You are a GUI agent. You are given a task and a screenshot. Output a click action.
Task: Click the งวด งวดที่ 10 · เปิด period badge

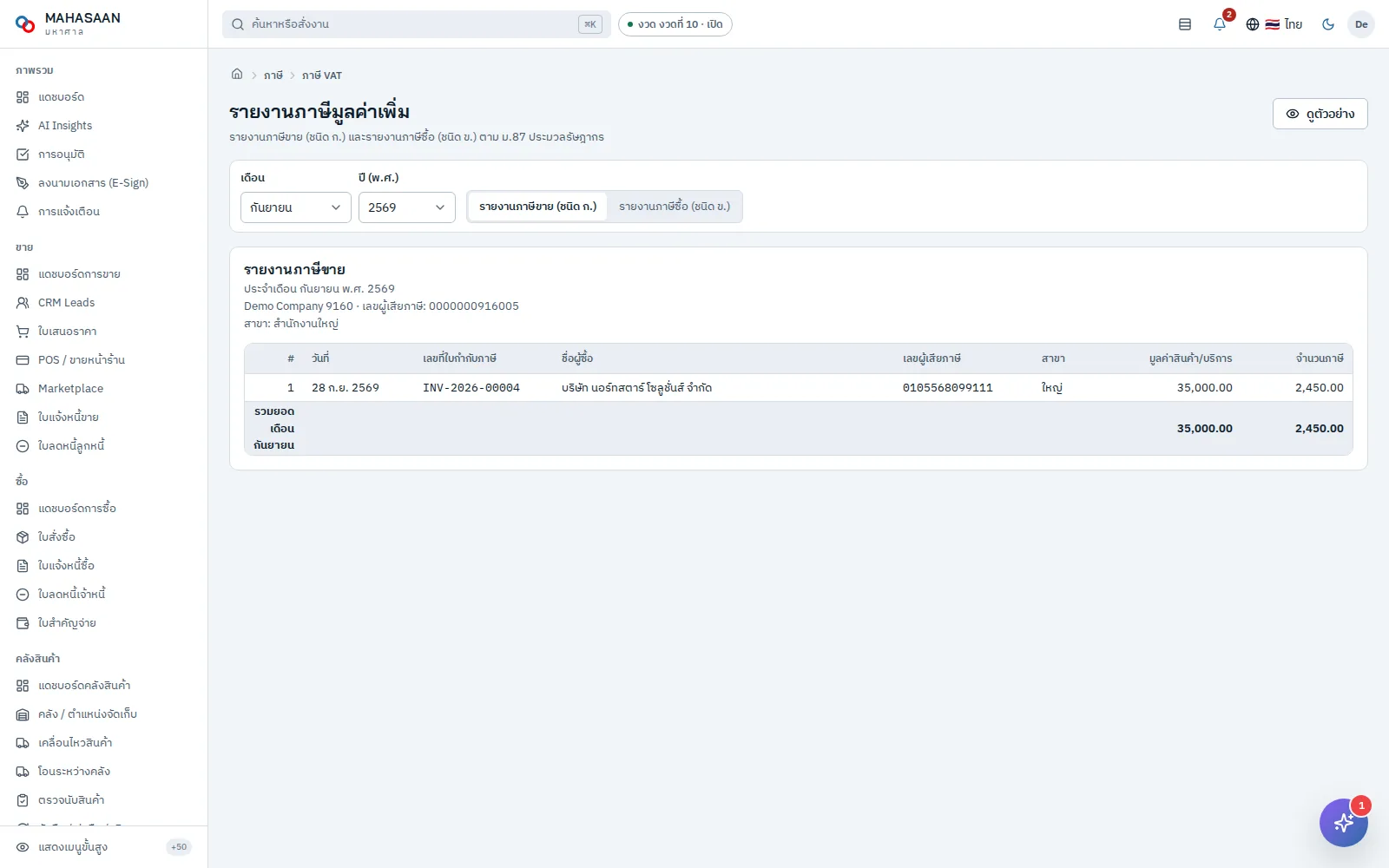pos(675,24)
